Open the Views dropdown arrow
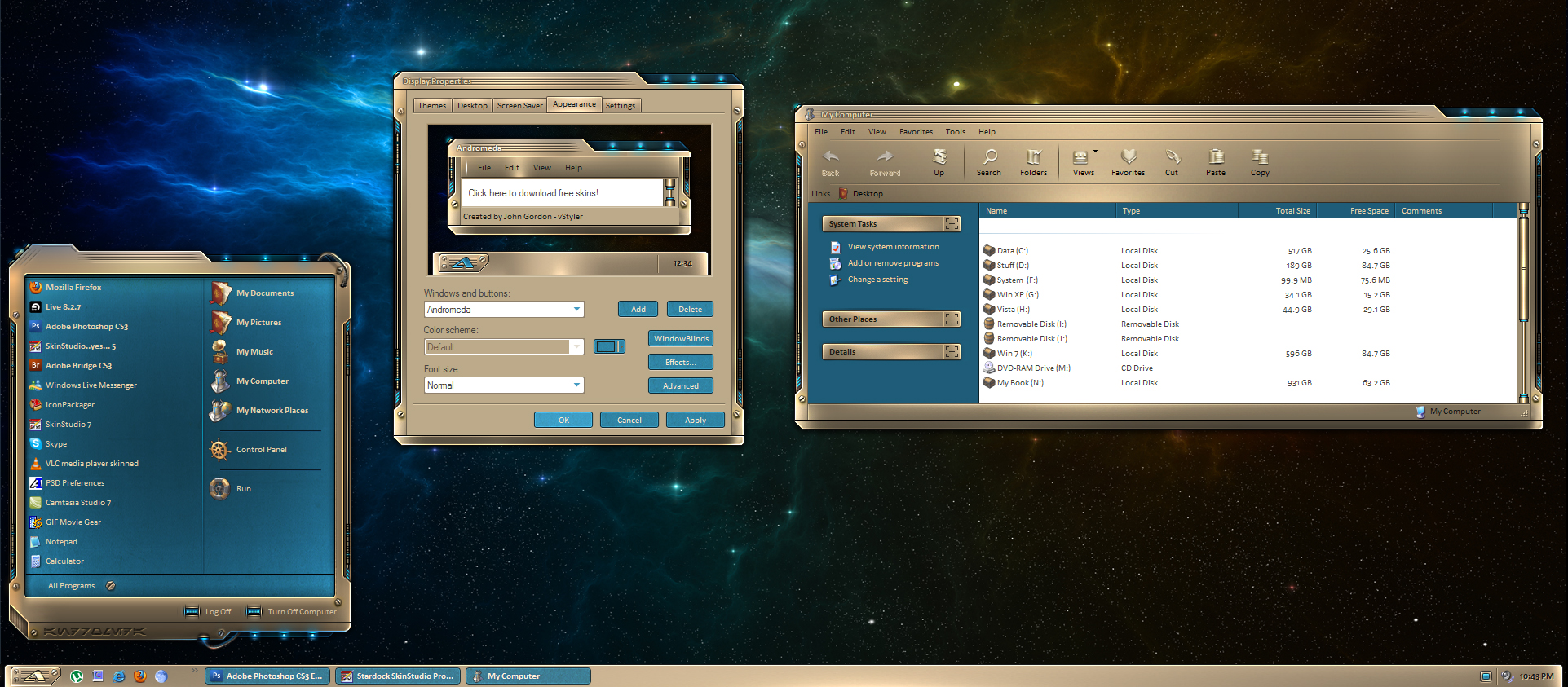Viewport: 1568px width, 687px height. coord(1095,151)
